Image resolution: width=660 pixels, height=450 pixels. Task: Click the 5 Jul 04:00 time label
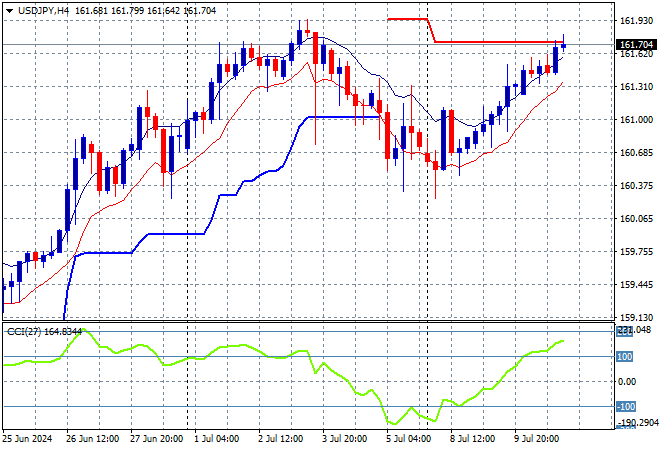tap(408, 439)
